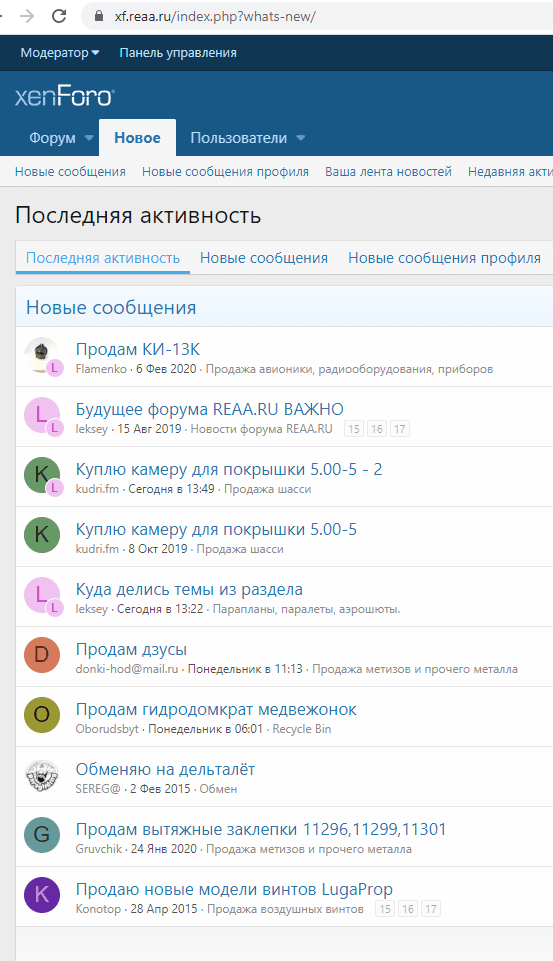Open the Recycle Bin forum link
This screenshot has width=553, height=961.
(302, 729)
